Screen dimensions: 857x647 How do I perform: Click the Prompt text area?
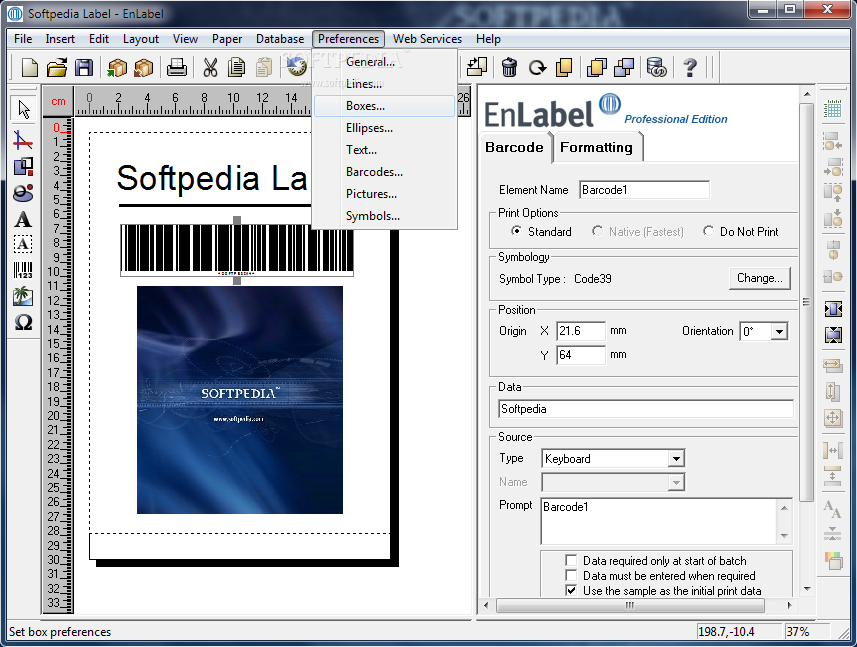tap(659, 521)
